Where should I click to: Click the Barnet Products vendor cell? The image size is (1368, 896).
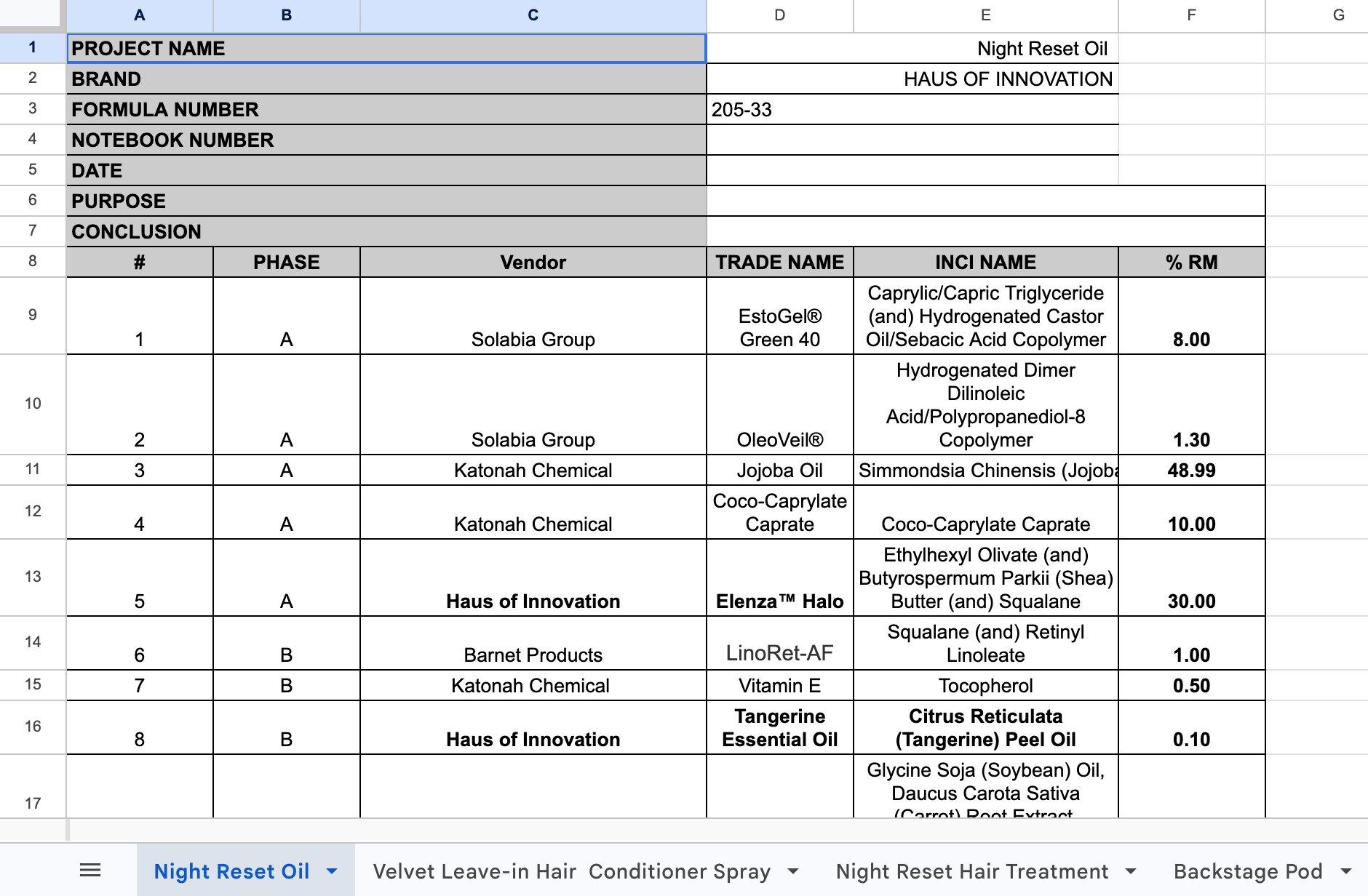533,643
